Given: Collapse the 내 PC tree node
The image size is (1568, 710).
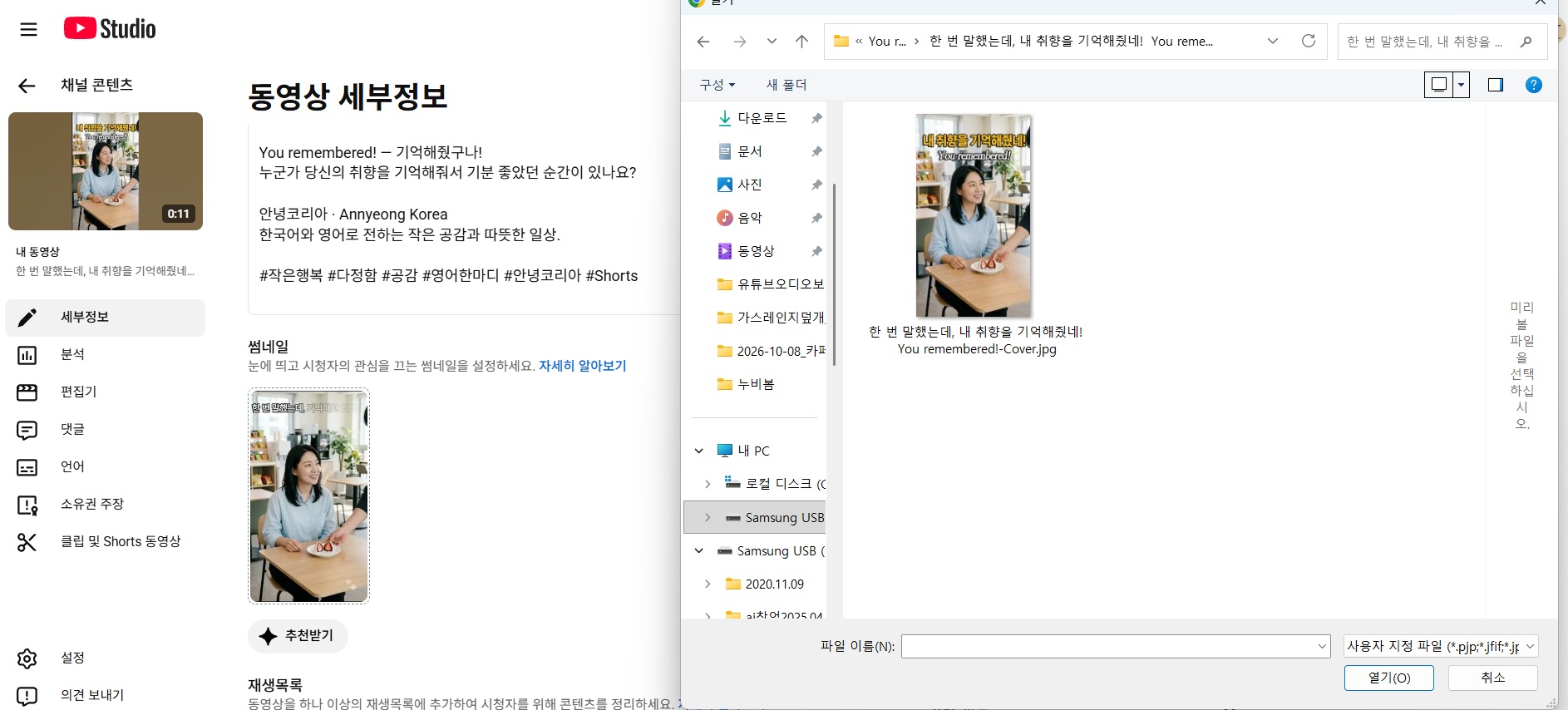Looking at the screenshot, I should pyautogui.click(x=699, y=451).
